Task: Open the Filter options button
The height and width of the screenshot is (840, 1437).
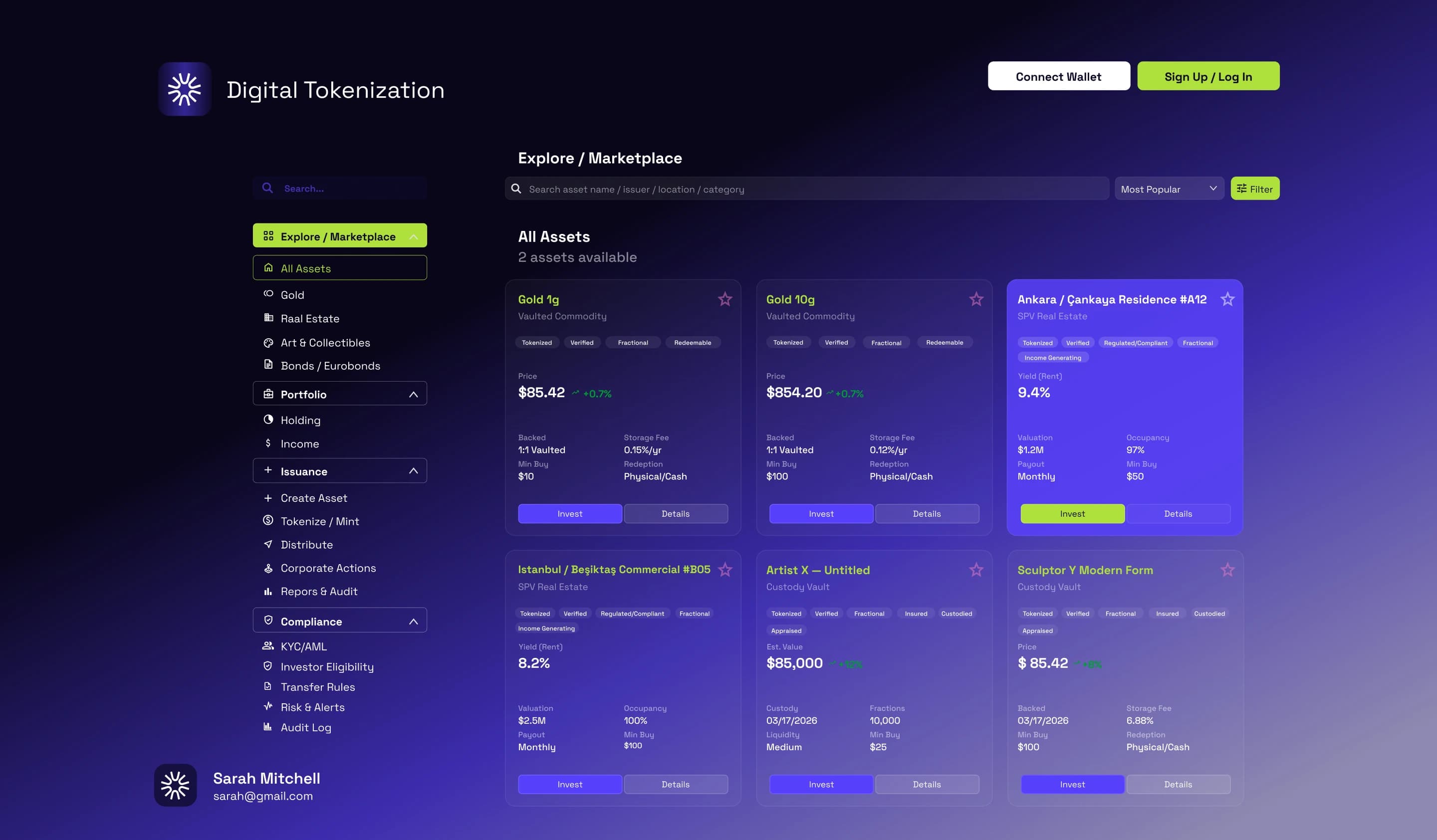Action: [1254, 189]
